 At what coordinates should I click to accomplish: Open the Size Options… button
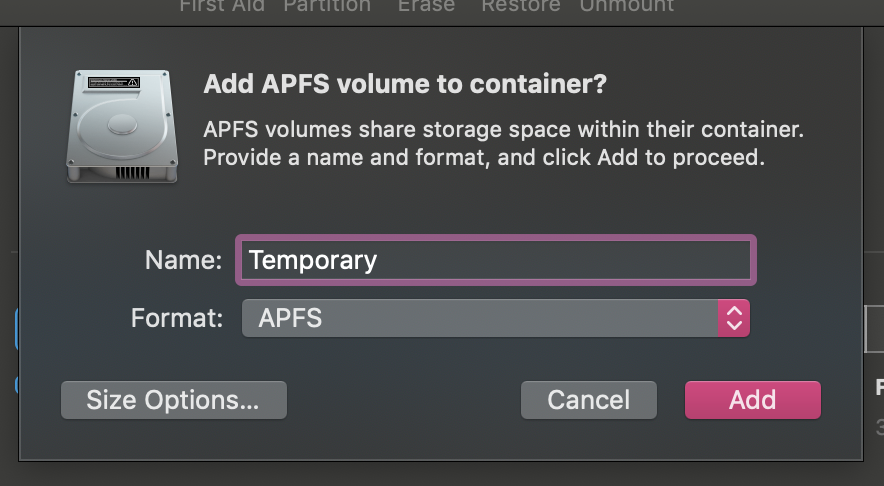[x=174, y=400]
